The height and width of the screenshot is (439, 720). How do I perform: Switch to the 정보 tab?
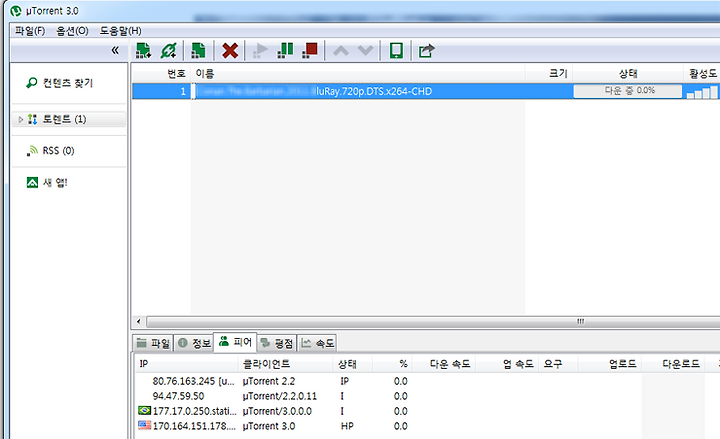click(x=194, y=343)
